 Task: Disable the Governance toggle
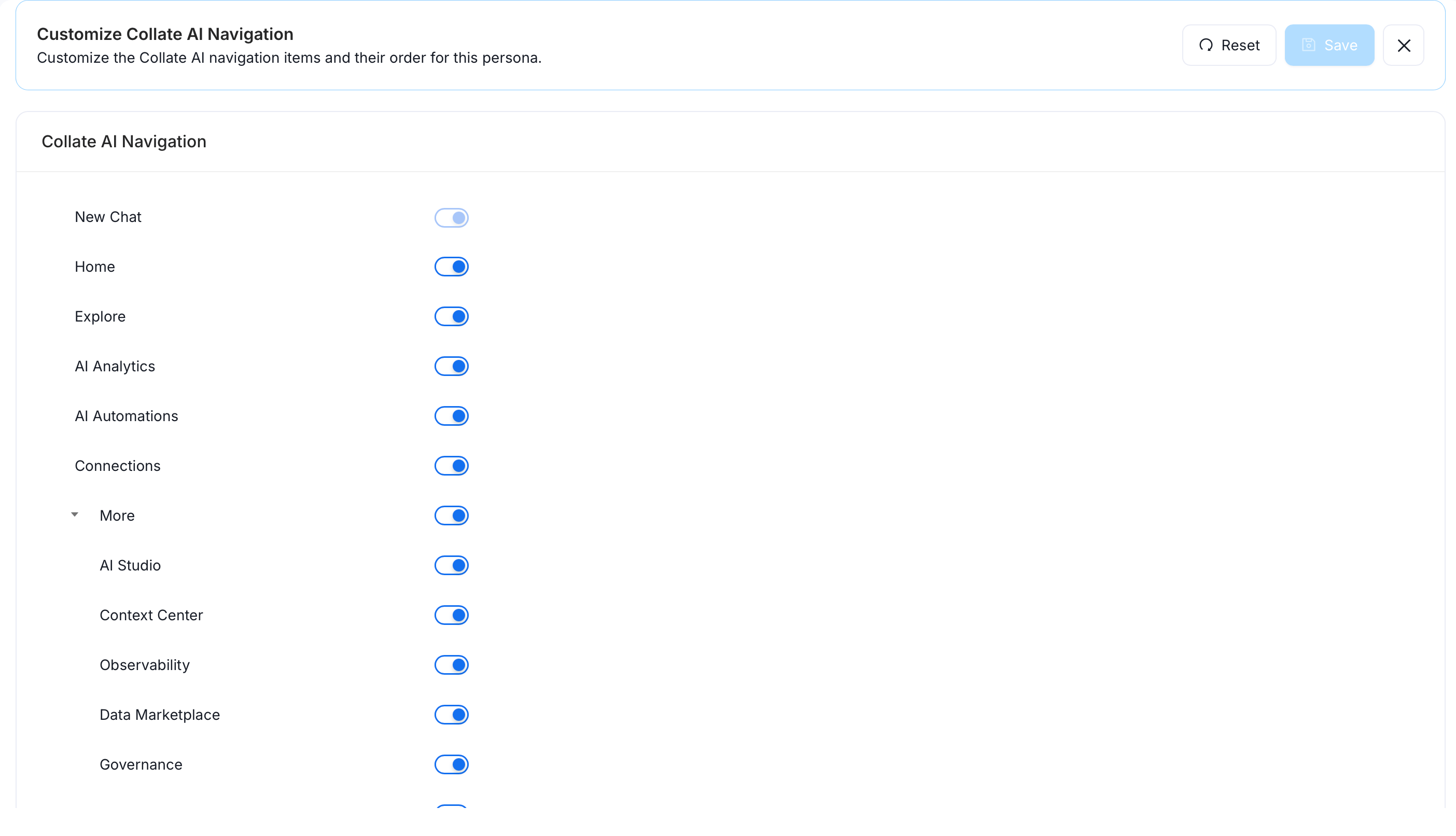point(452,765)
